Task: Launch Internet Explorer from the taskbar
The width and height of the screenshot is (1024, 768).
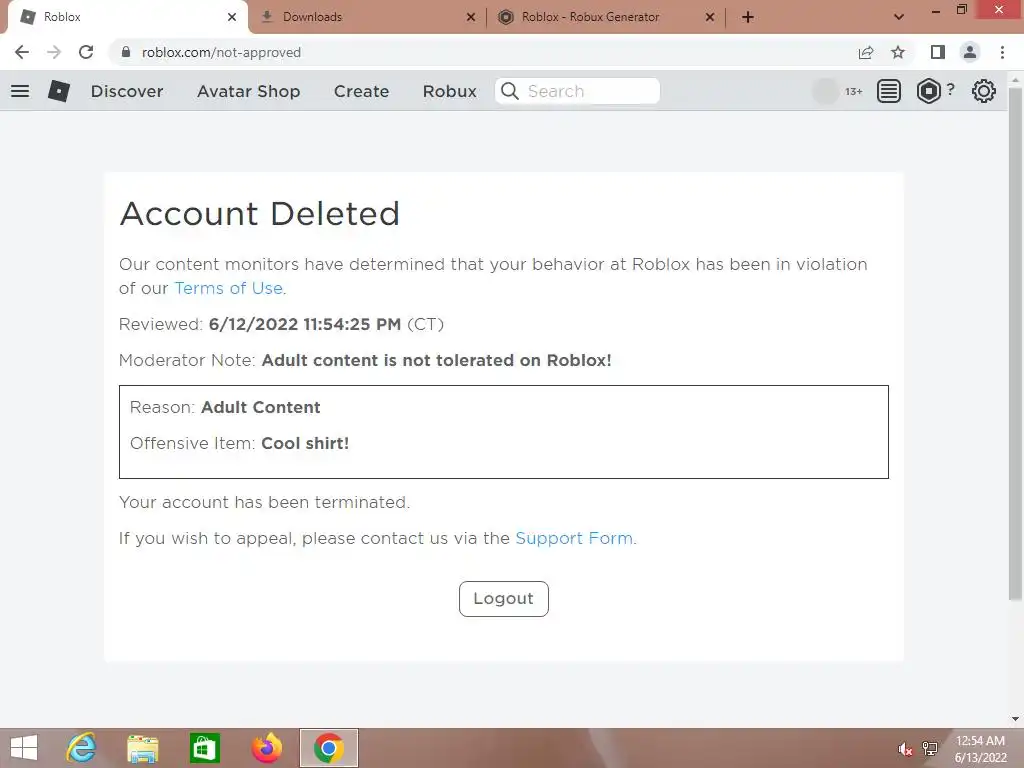Action: tap(81, 748)
